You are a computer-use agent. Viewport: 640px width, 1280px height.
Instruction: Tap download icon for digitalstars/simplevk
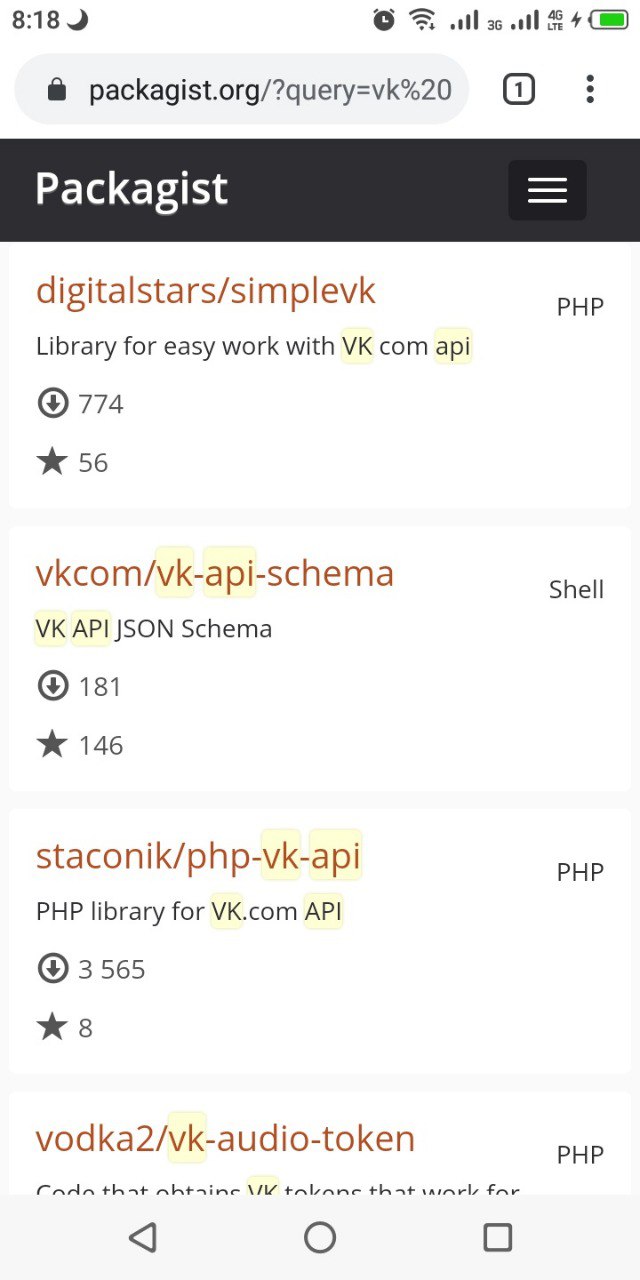(x=52, y=404)
